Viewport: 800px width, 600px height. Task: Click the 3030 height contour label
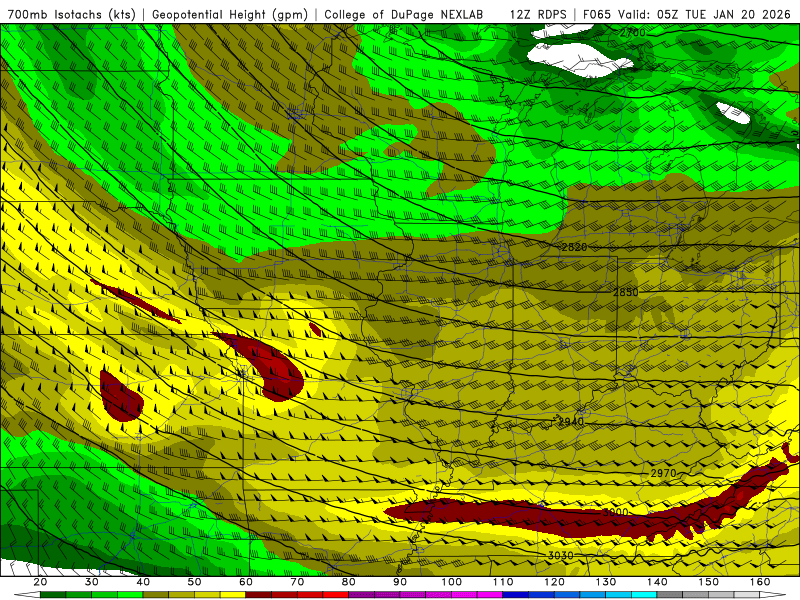(x=561, y=556)
